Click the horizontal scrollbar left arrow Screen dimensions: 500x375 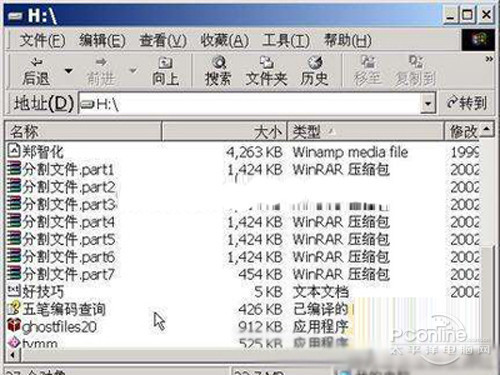click(x=13, y=355)
